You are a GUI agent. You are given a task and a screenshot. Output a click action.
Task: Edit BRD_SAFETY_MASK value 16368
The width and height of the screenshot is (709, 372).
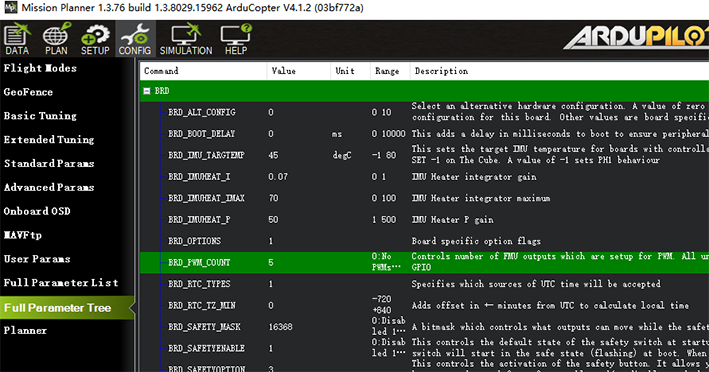[280, 327]
